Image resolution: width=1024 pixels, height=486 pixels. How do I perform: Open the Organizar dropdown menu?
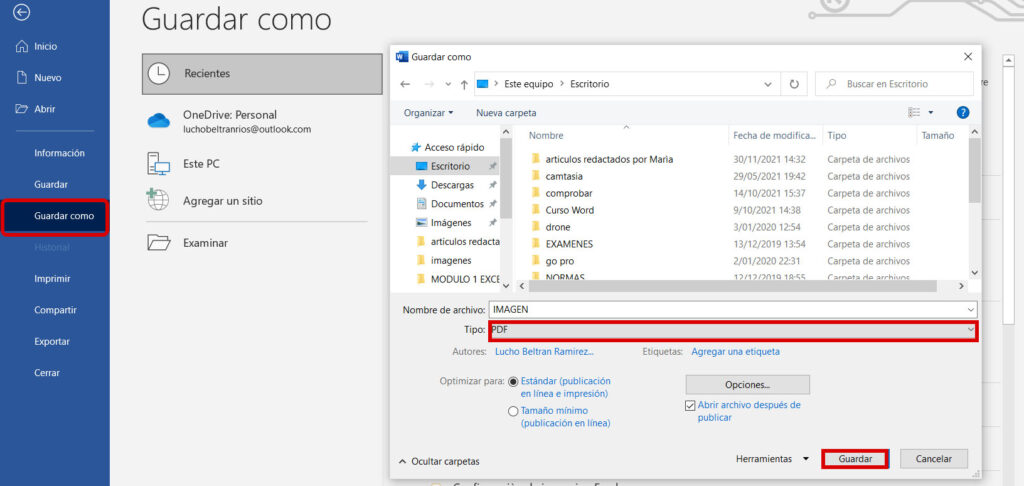[429, 113]
